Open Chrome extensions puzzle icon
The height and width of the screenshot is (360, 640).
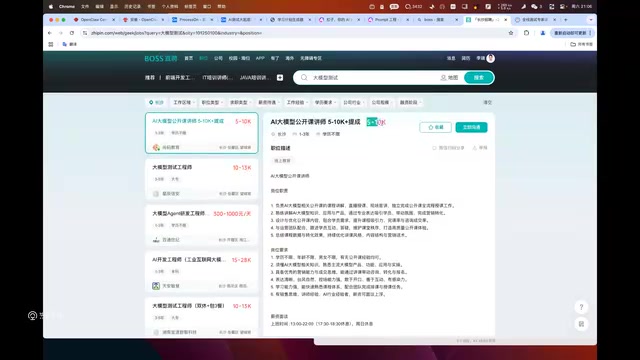click(527, 33)
